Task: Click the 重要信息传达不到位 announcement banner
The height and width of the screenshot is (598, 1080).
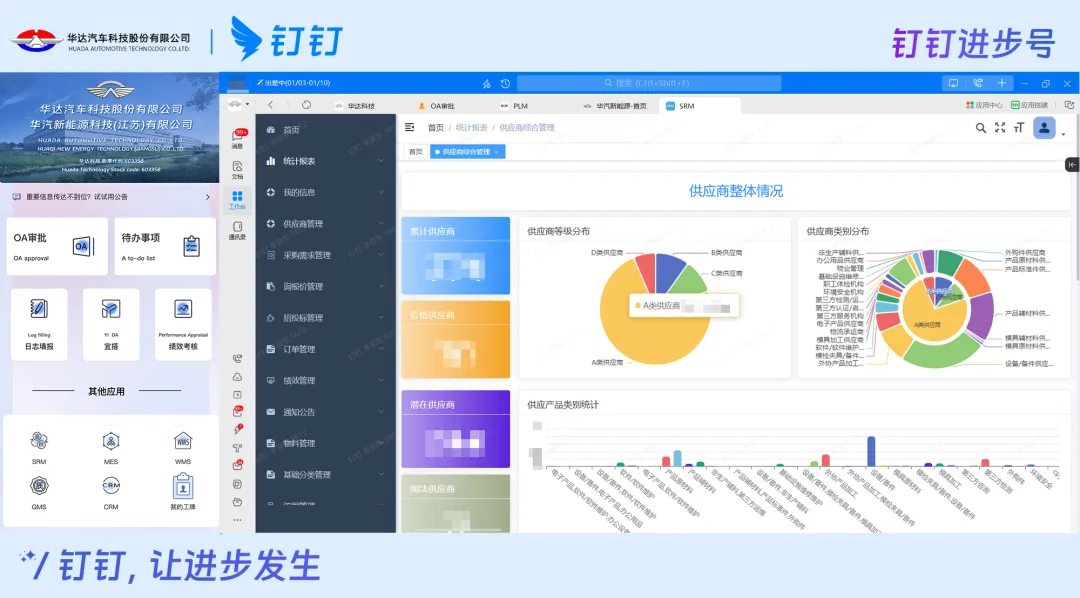Action: 111,197
